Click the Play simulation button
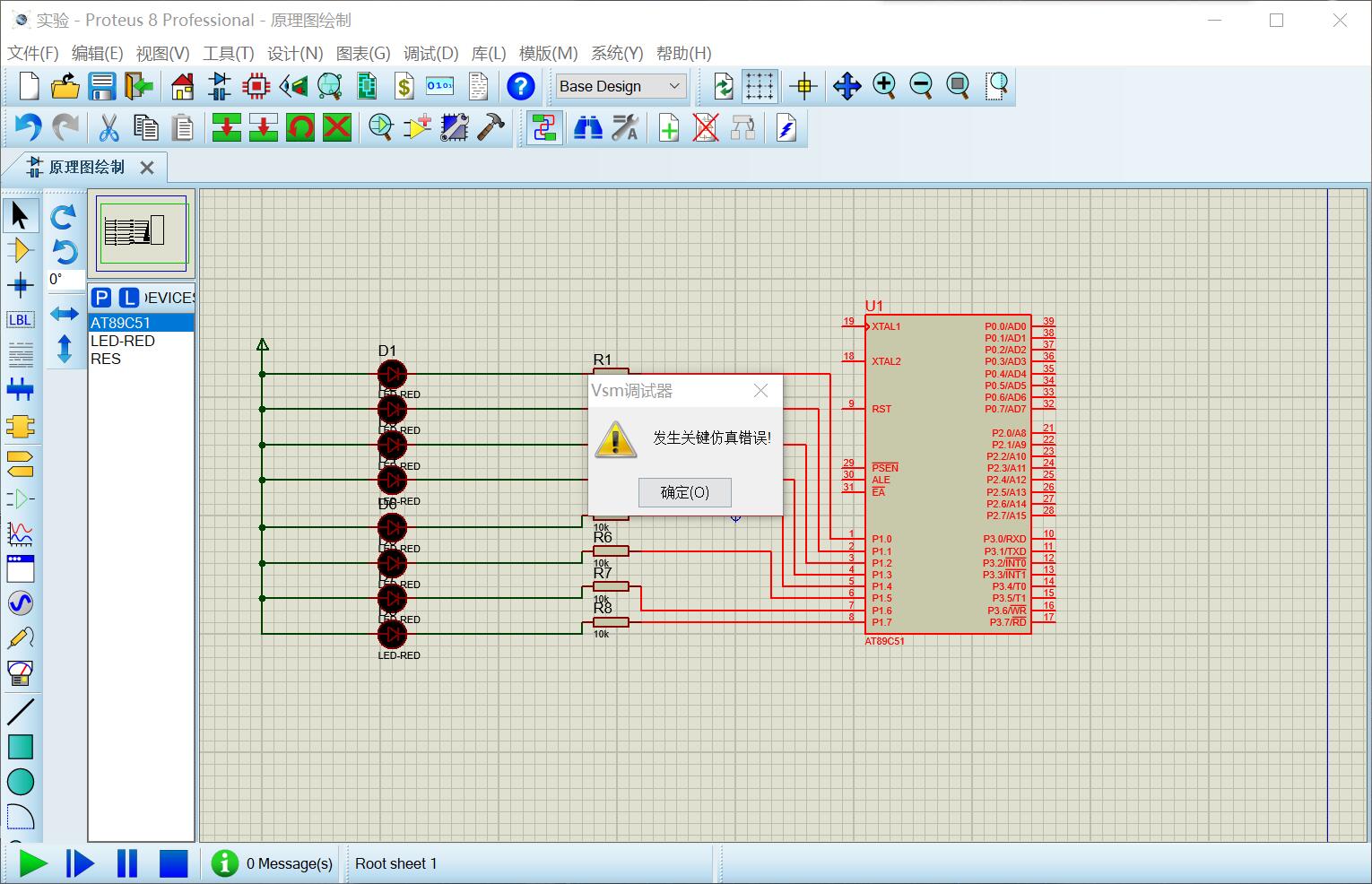This screenshot has height=884, width=1372. click(x=32, y=863)
